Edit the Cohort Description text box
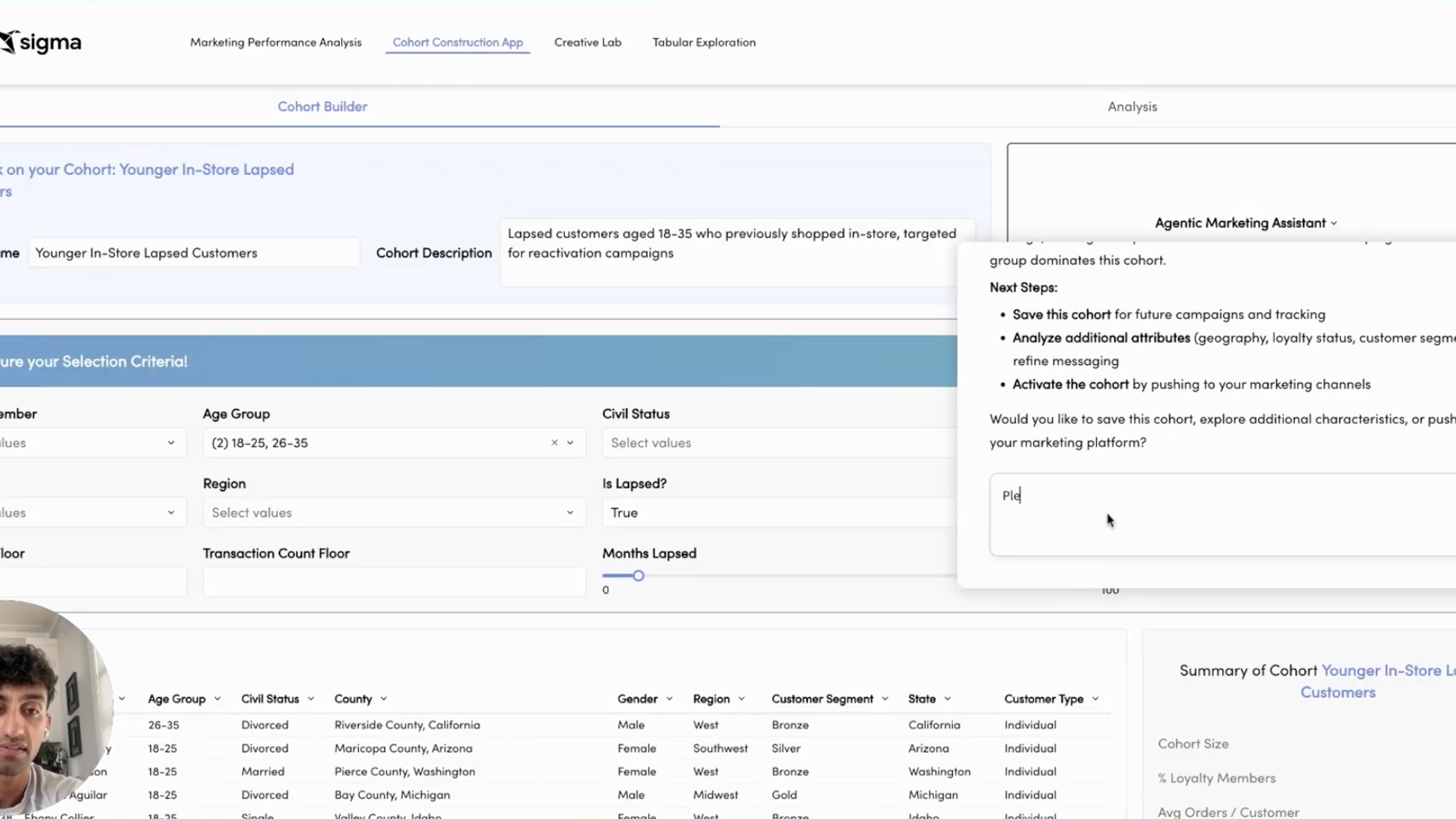 click(737, 253)
